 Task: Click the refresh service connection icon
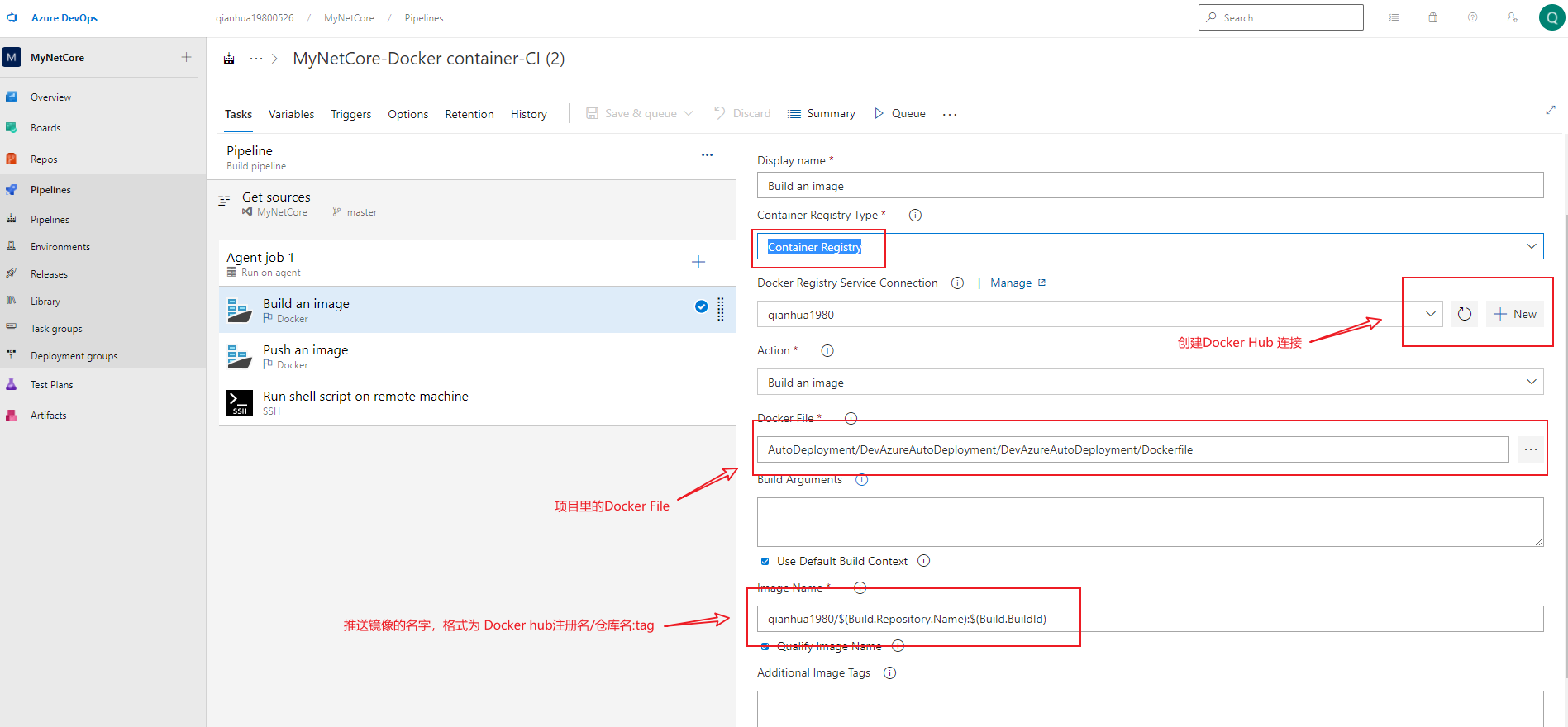1464,314
